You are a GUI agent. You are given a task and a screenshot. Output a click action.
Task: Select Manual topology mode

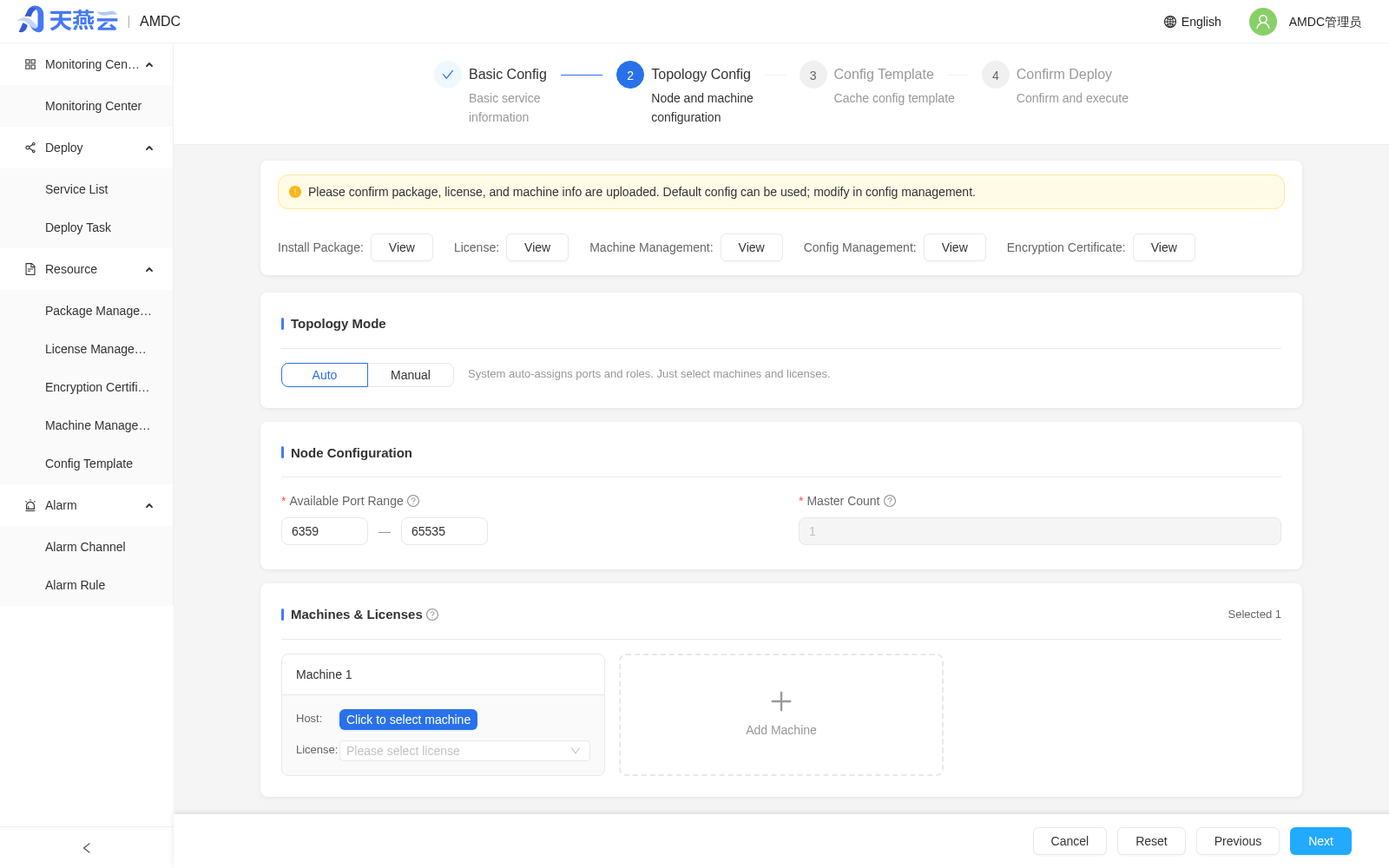pos(411,375)
